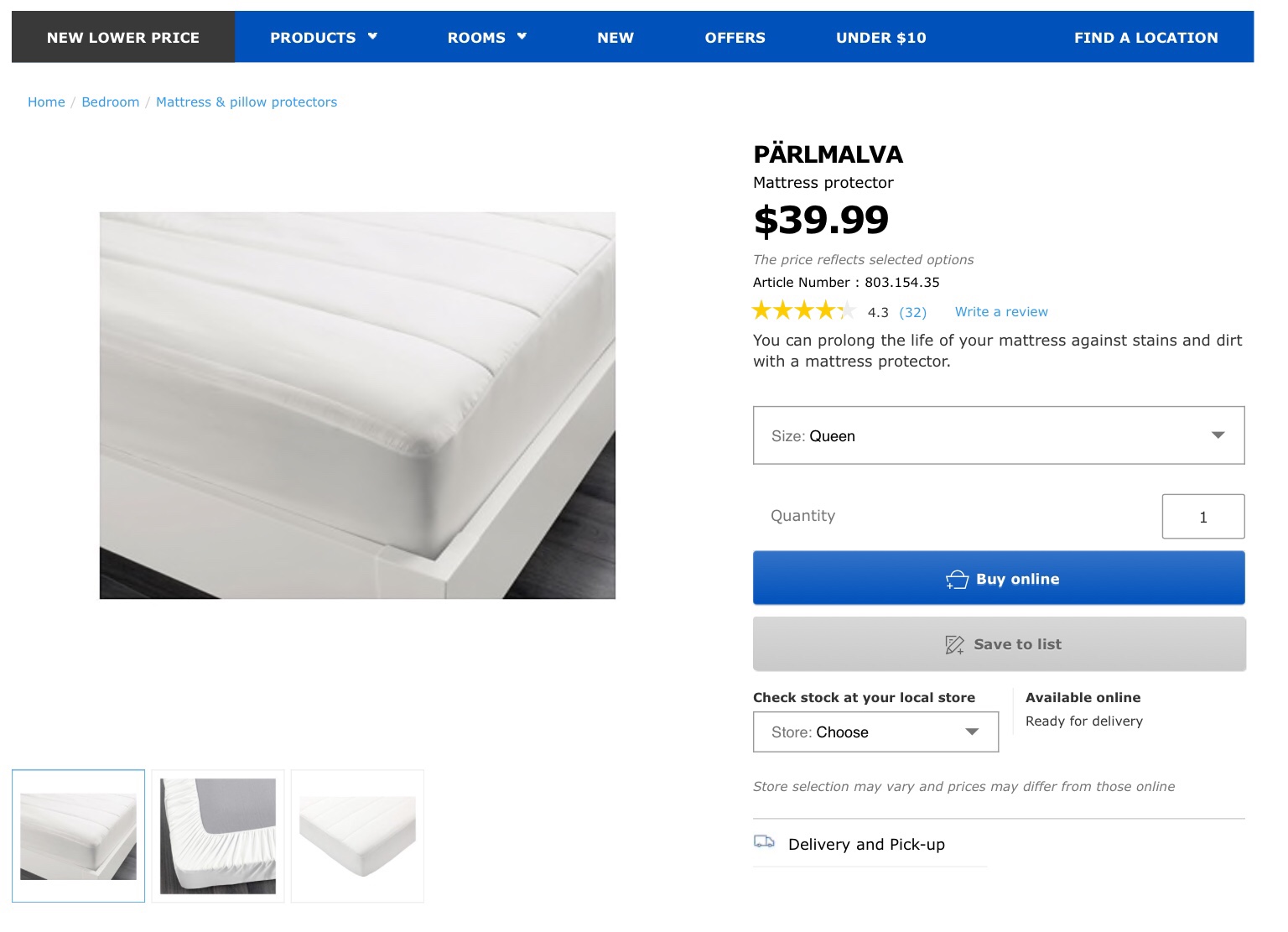This screenshot has height=932, width=1288.
Task: Follow the Write a review link
Action: (1001, 312)
